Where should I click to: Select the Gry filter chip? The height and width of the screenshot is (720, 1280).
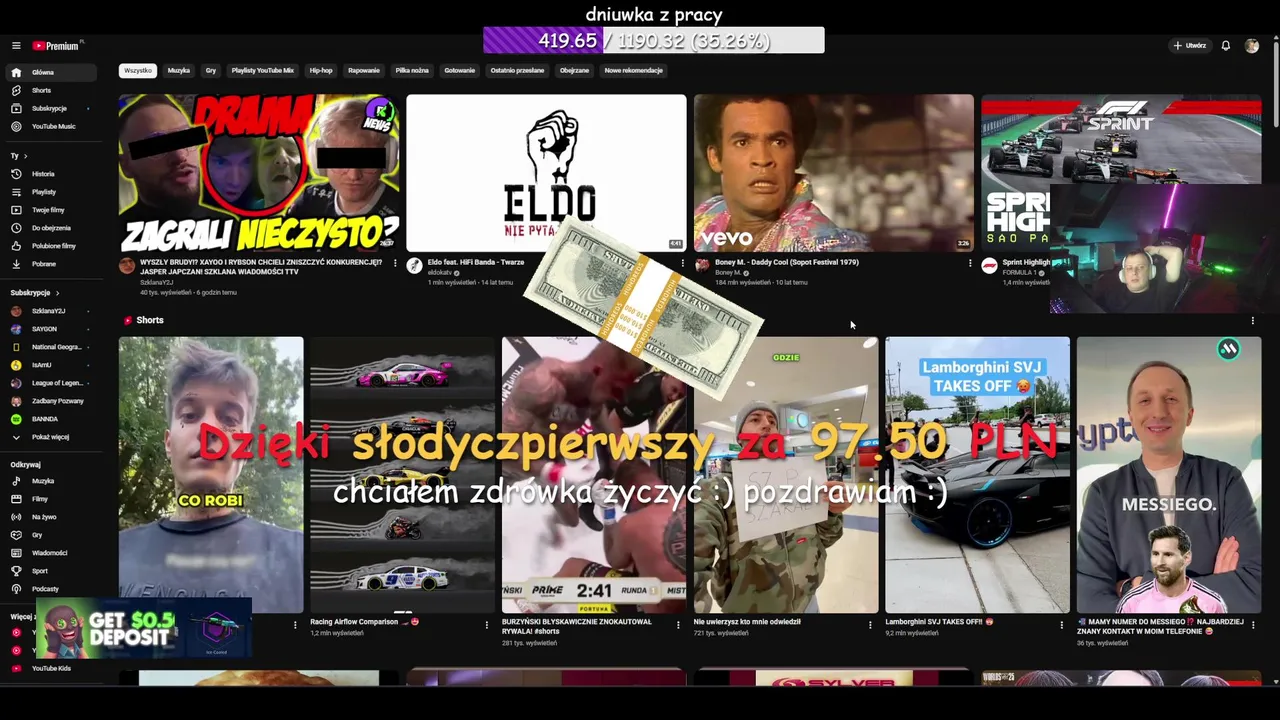211,71
